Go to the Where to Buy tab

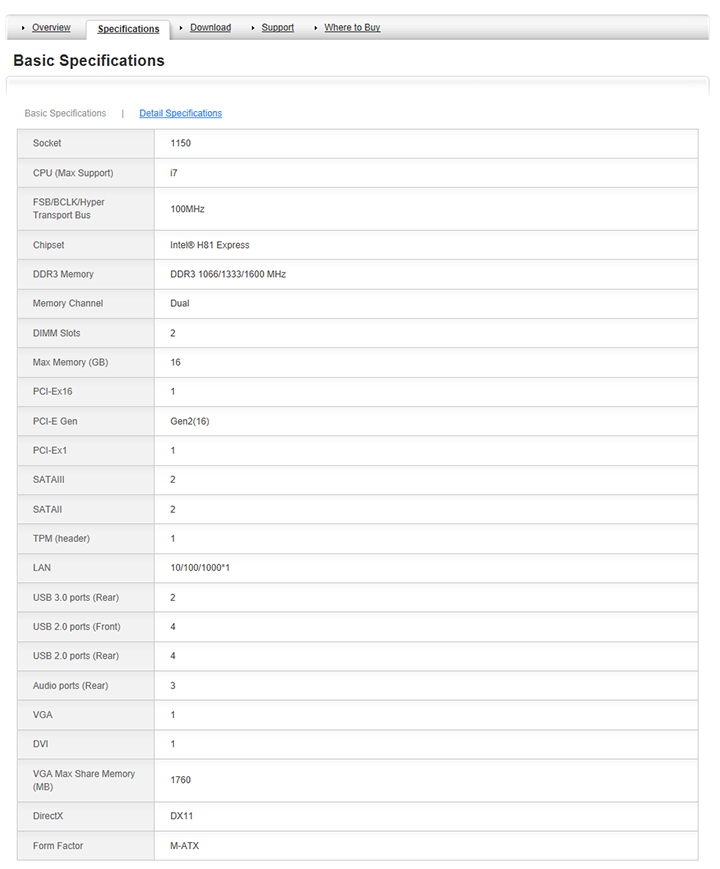pyautogui.click(x=352, y=28)
